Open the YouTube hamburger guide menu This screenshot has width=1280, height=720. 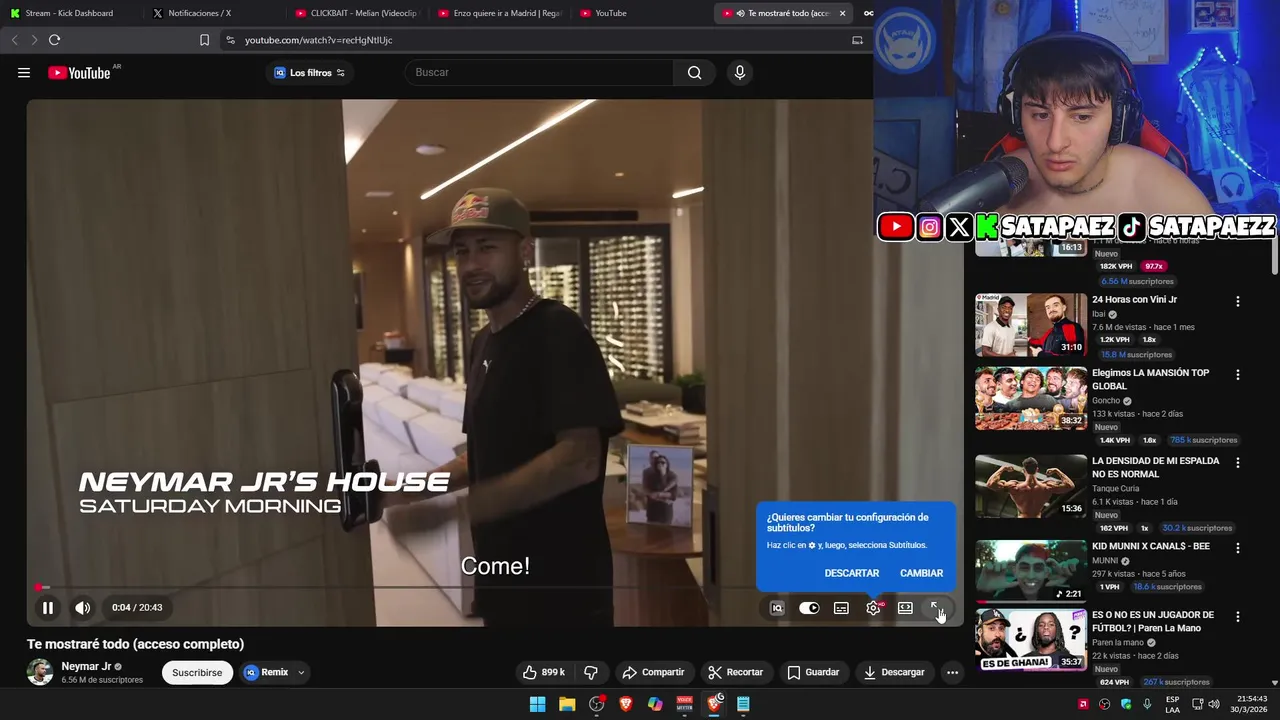tap(24, 72)
